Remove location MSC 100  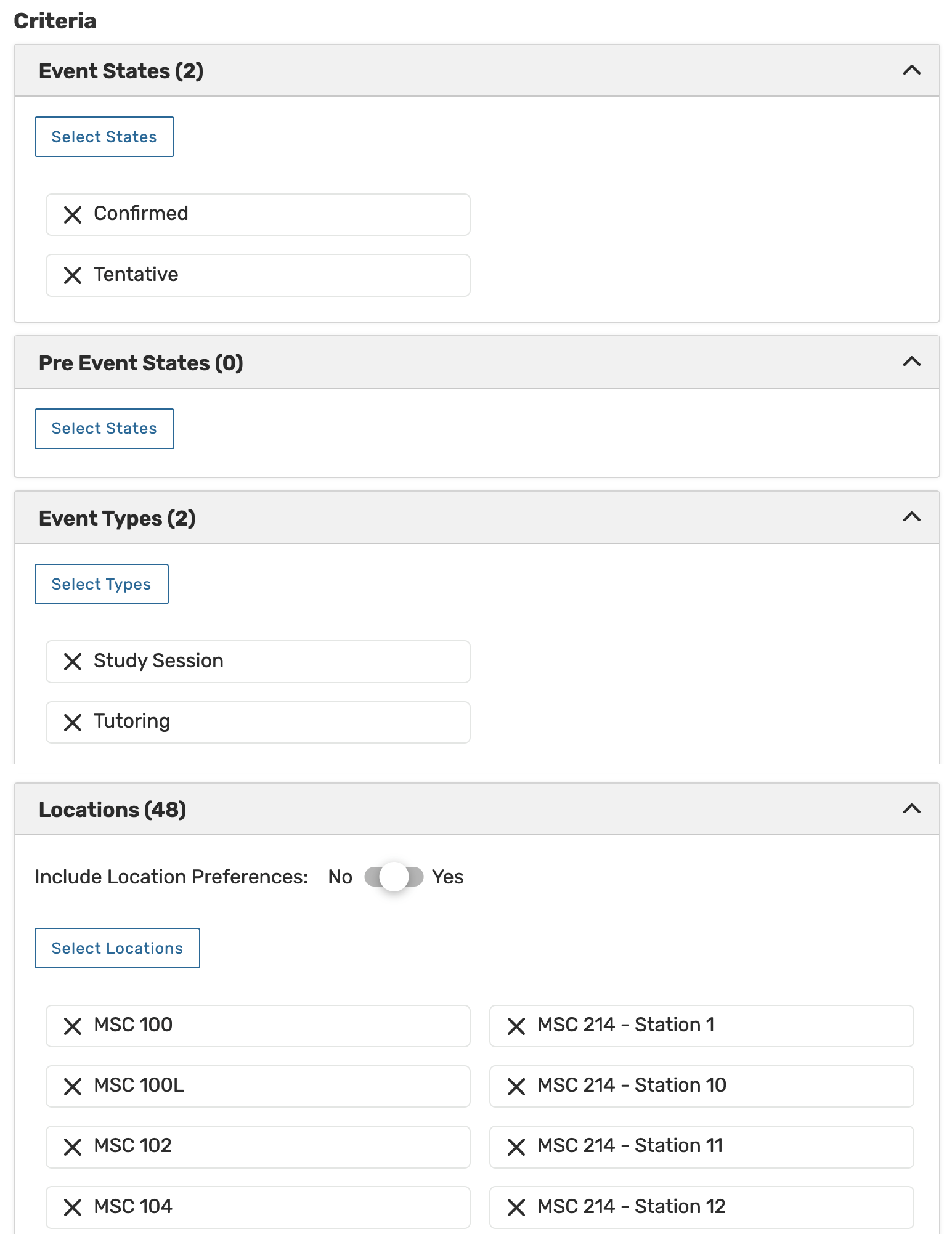[x=73, y=1026]
